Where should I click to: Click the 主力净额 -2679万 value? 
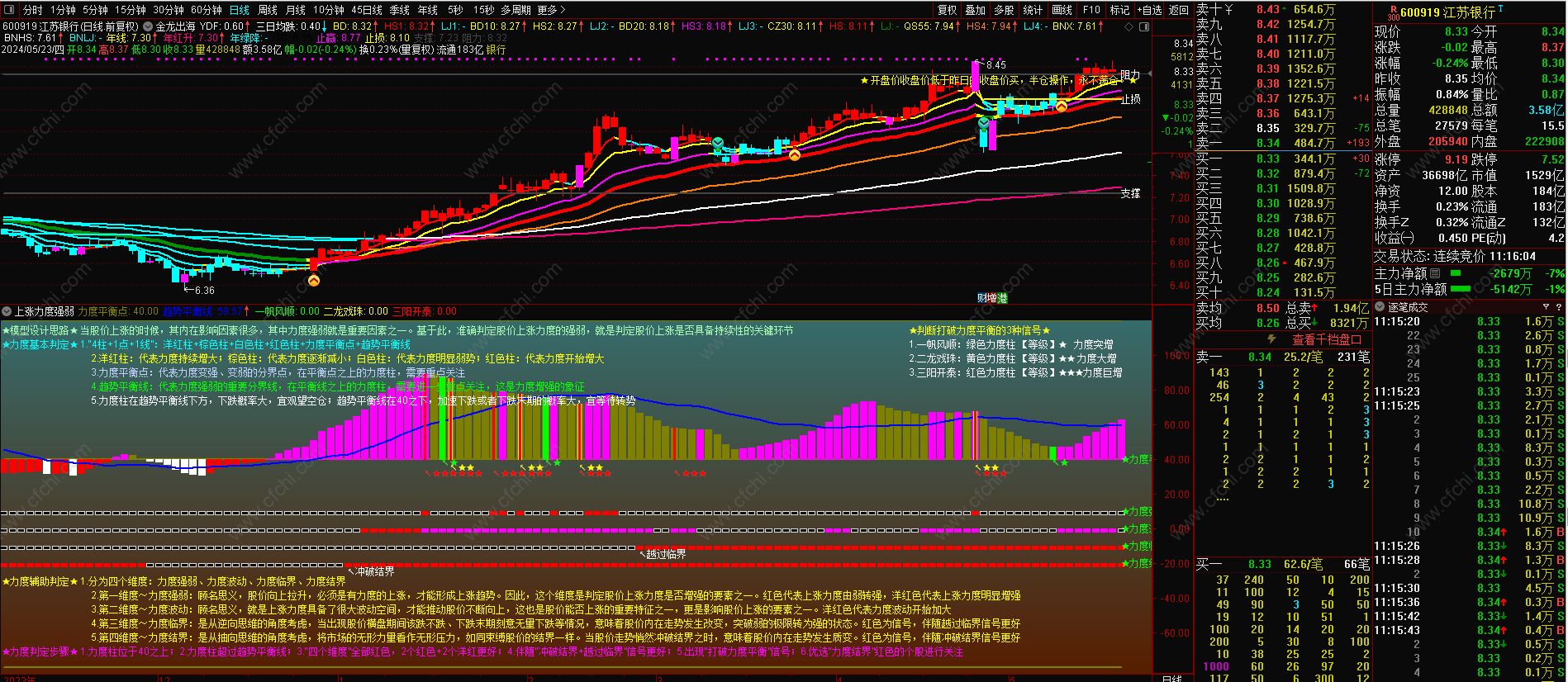pyautogui.click(x=1512, y=273)
